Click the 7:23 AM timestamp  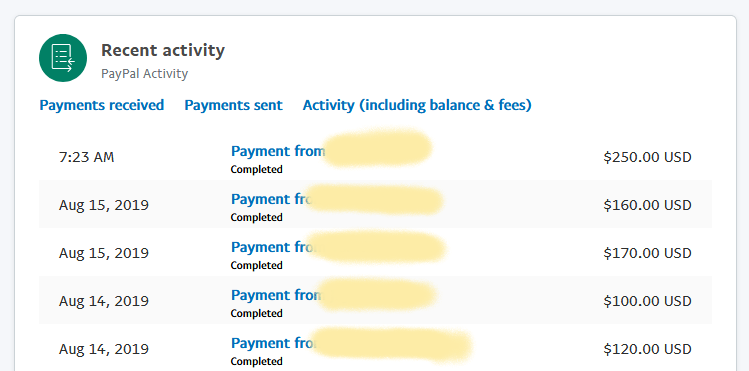point(86,157)
